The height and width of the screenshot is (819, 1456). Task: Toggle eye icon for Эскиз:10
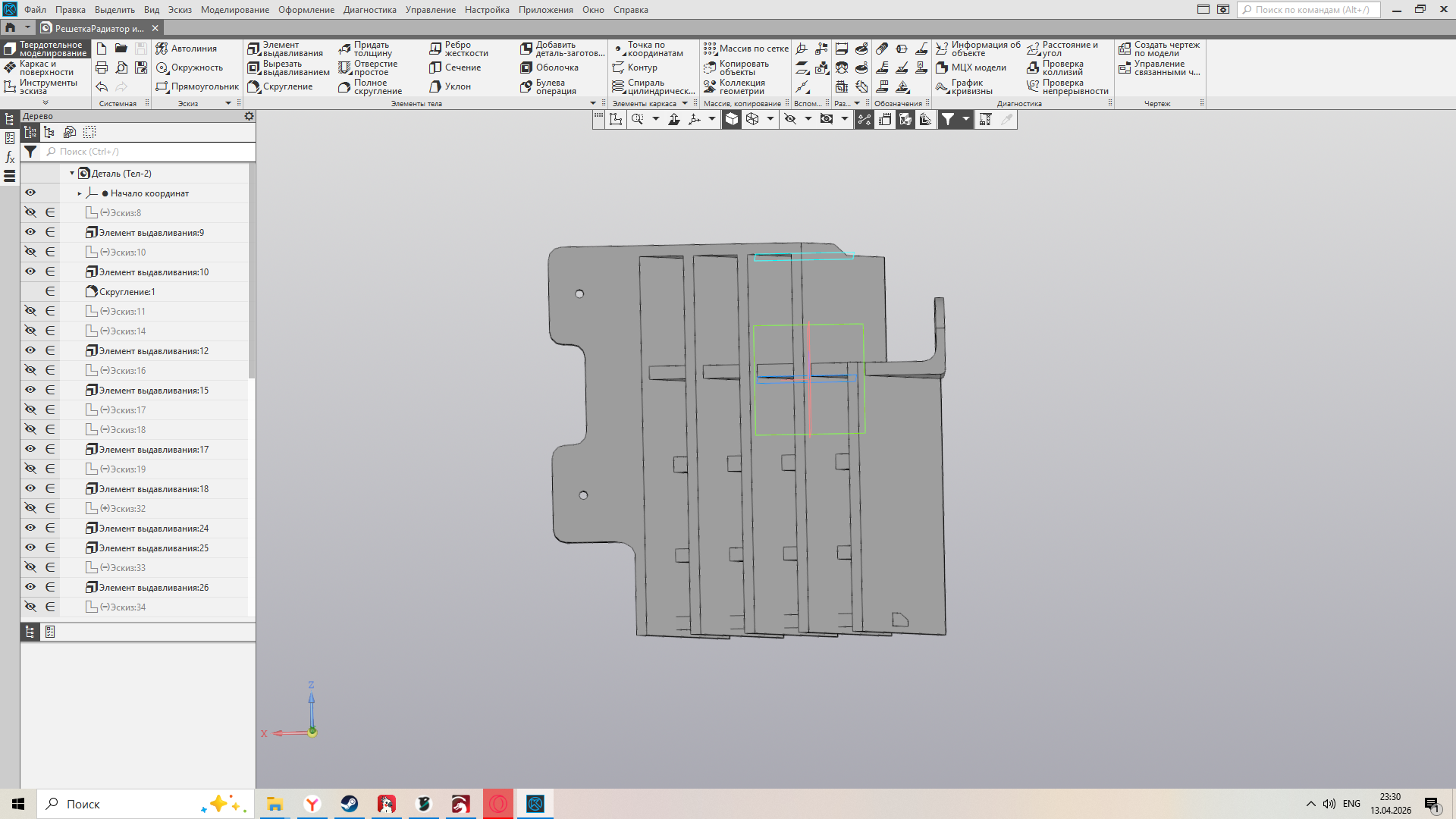click(x=30, y=252)
